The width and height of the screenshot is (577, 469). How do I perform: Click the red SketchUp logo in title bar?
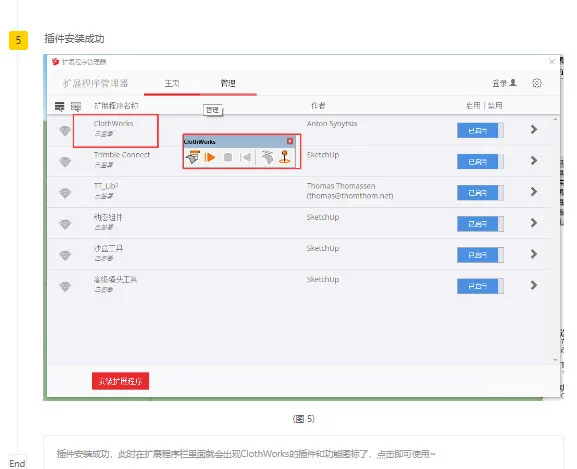[55, 61]
